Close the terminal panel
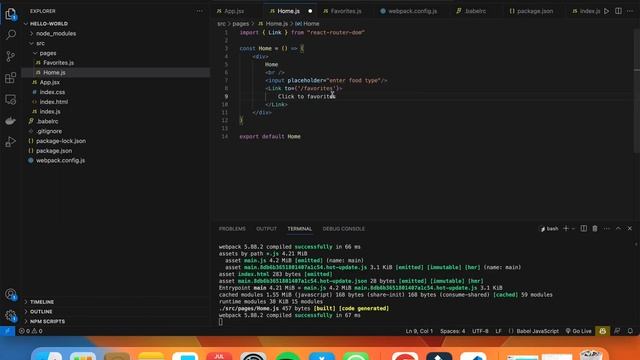 630,229
